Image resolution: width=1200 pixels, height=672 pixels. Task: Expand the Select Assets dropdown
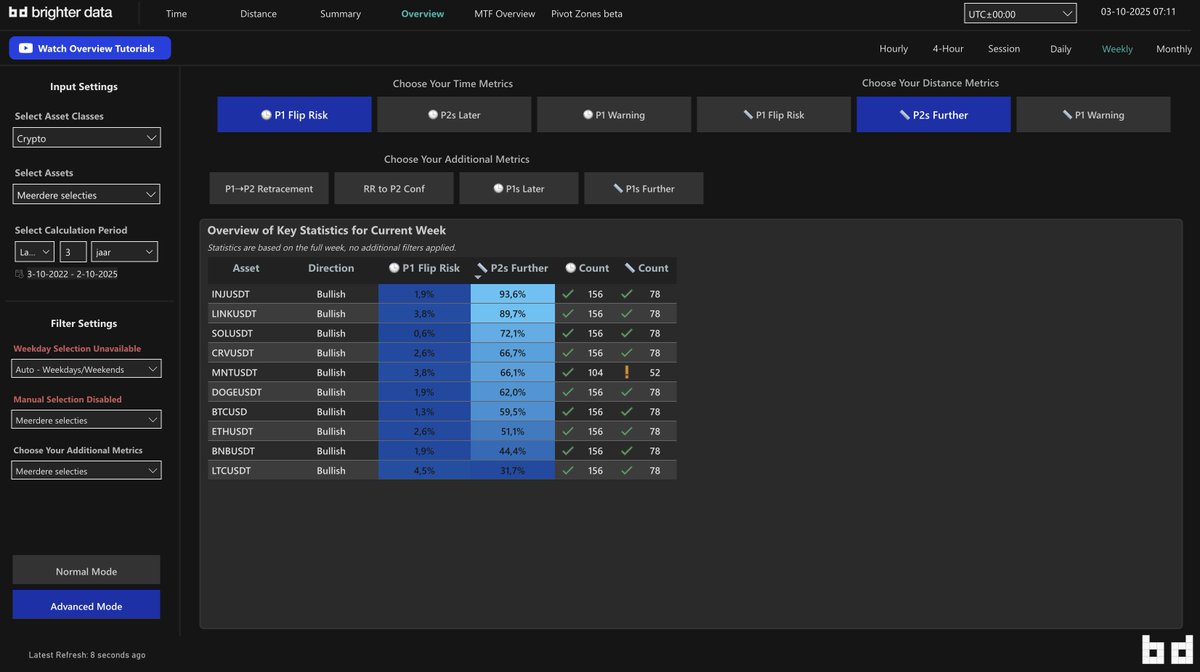pyautogui.click(x=87, y=194)
